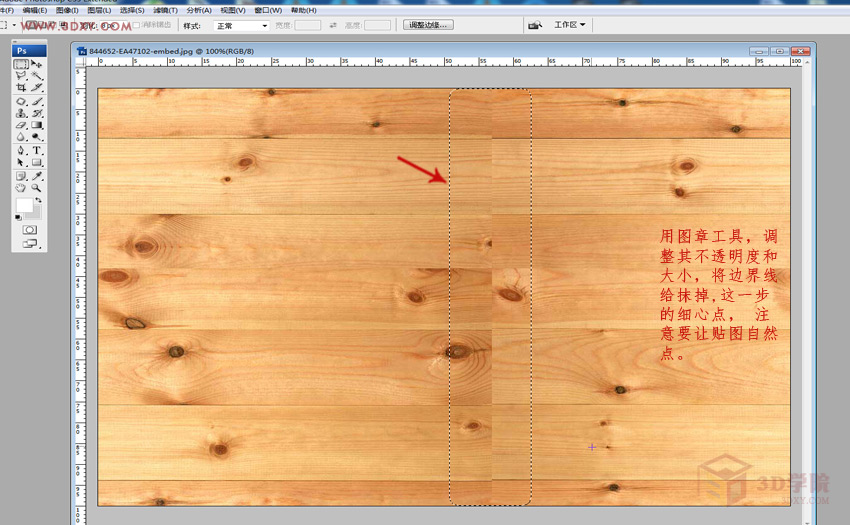Select the Magic Wand tool
850x525 pixels.
[37, 76]
